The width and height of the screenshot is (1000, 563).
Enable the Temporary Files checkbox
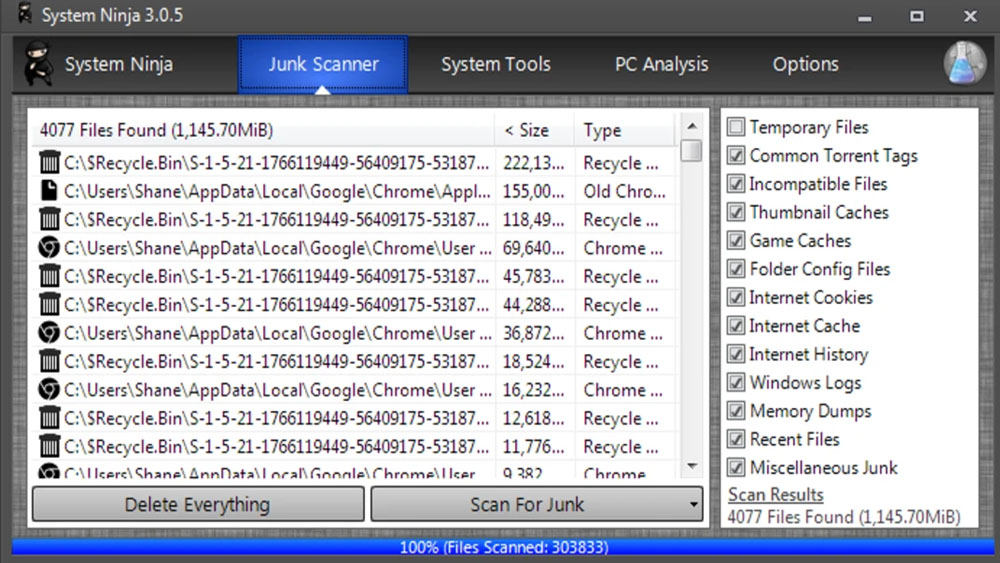(735, 127)
